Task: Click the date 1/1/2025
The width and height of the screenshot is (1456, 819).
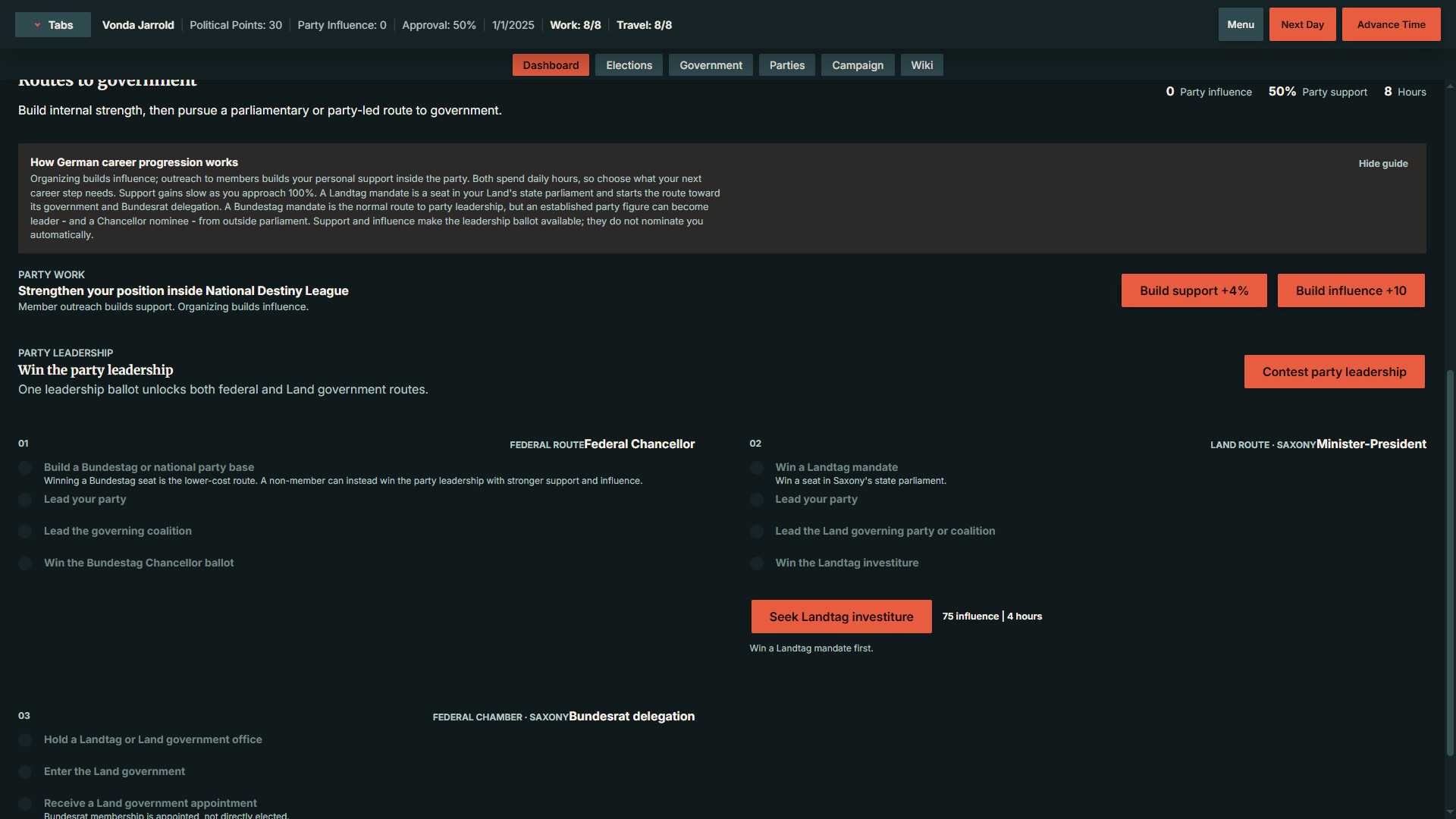Action: tap(513, 25)
